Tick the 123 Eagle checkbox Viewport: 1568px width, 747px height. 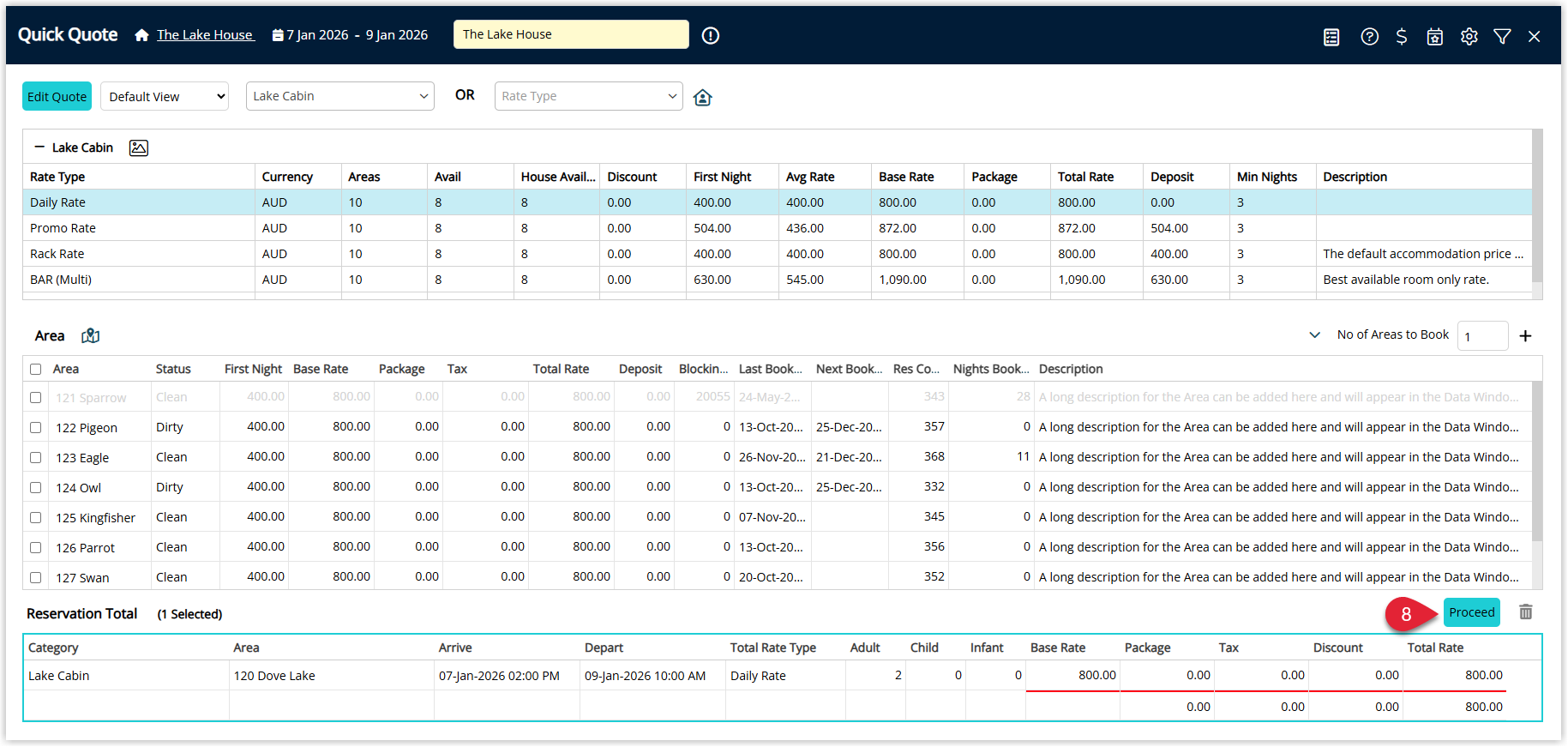pyautogui.click(x=36, y=458)
